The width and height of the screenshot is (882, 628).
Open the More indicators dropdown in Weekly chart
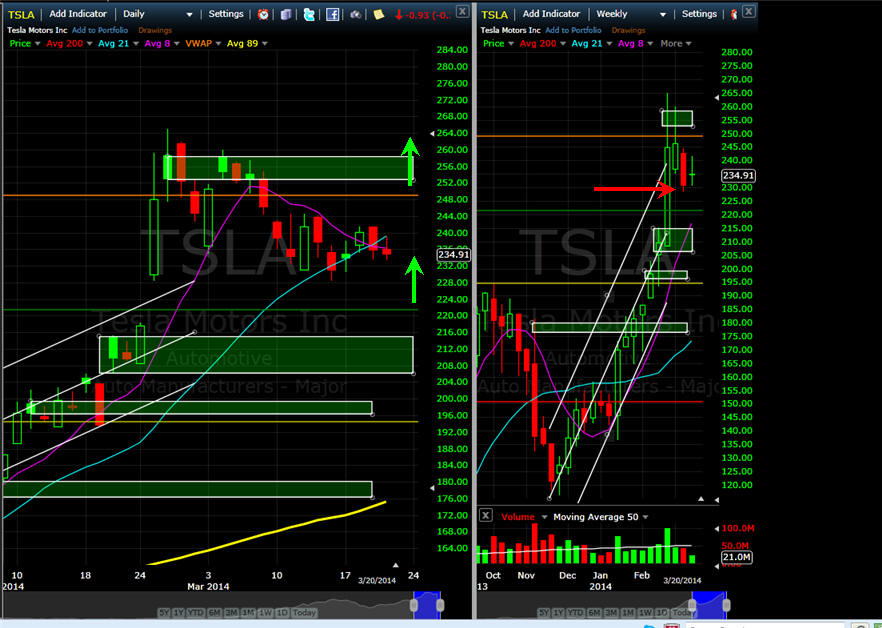click(x=676, y=43)
